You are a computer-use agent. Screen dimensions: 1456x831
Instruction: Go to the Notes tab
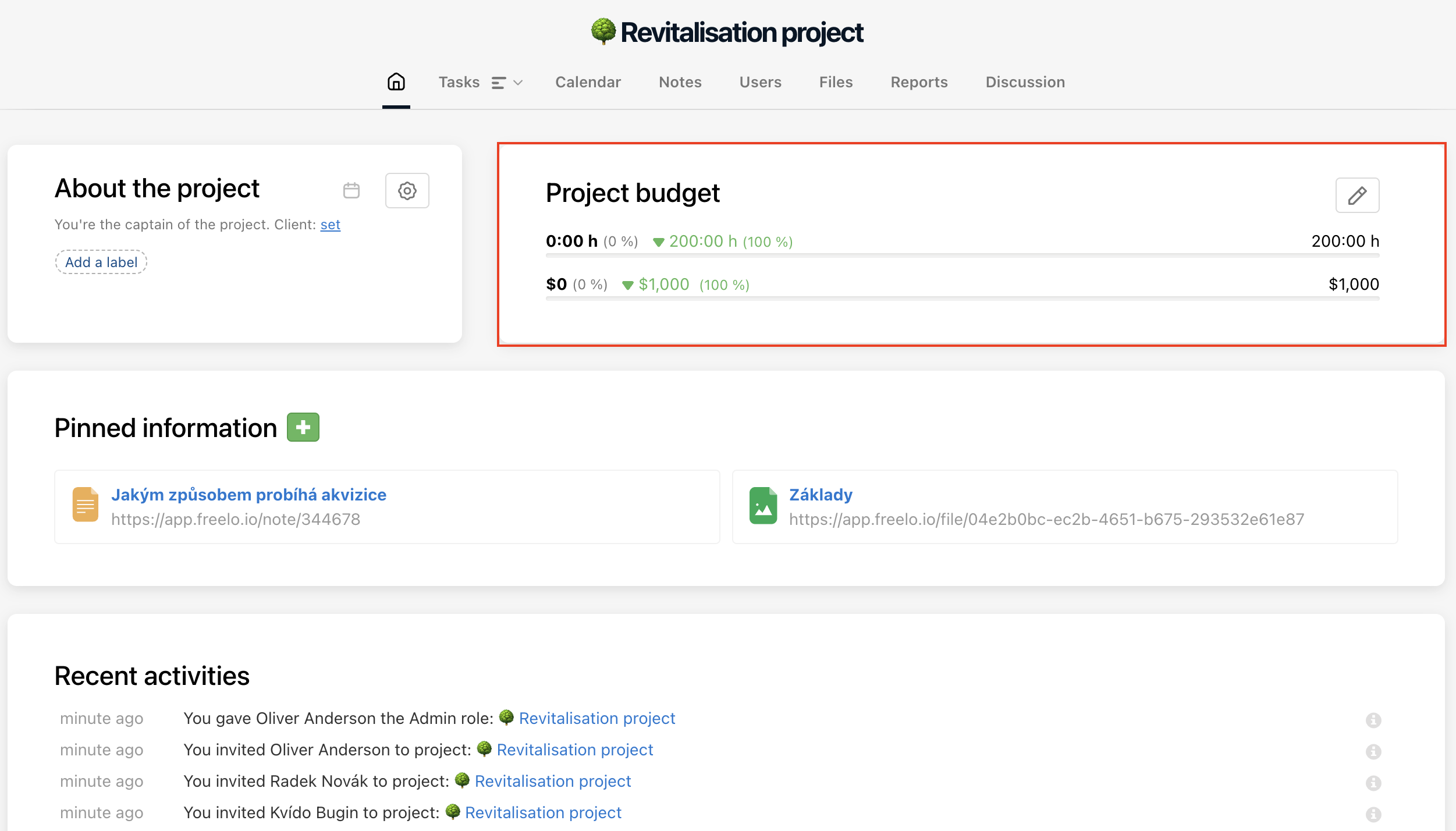pyautogui.click(x=680, y=82)
